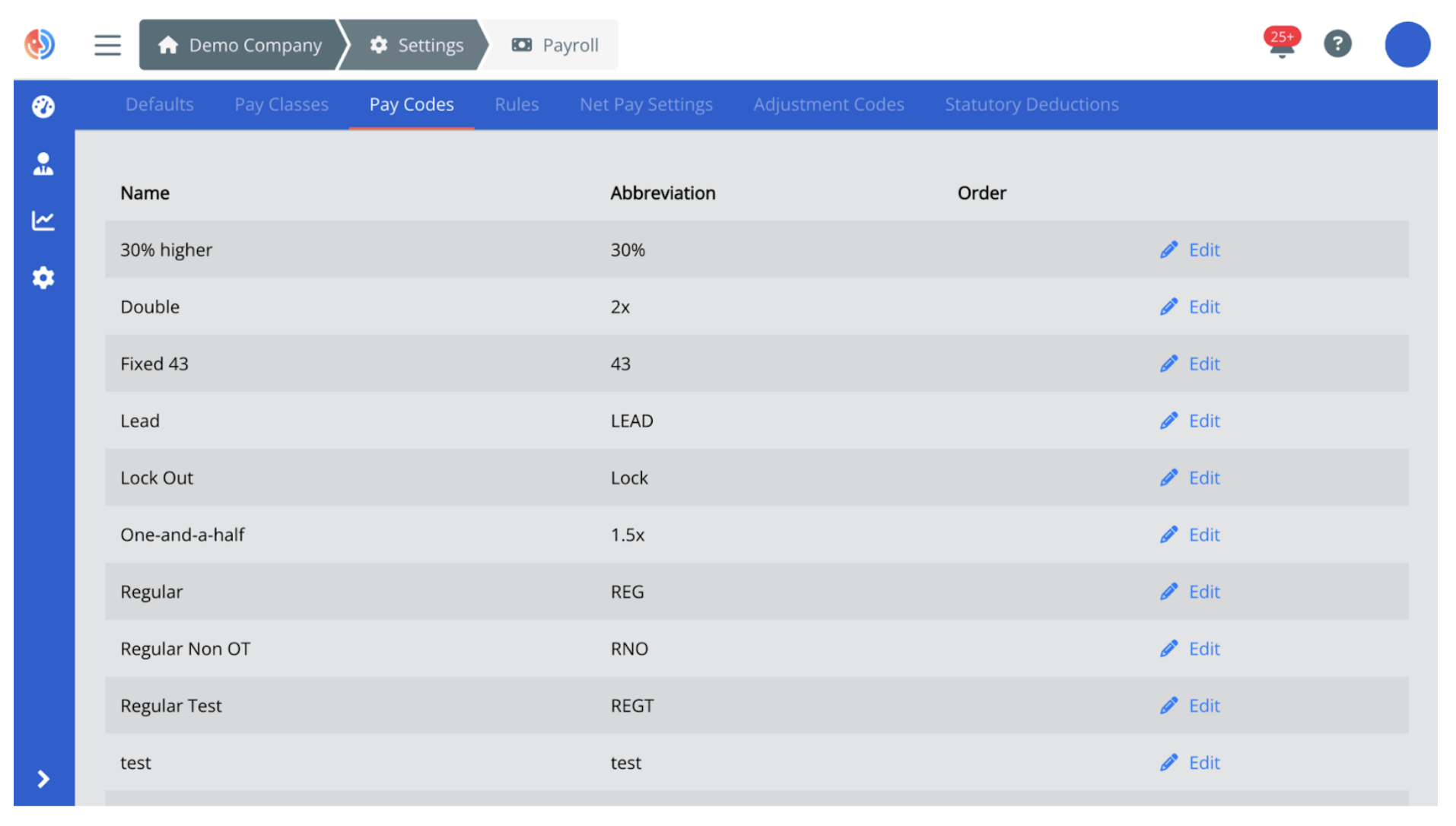Open the reports chart icon in the sidebar

[x=43, y=220]
